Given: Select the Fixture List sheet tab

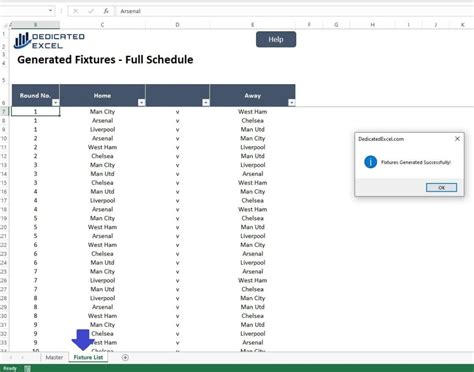Looking at the screenshot, I should (x=88, y=357).
